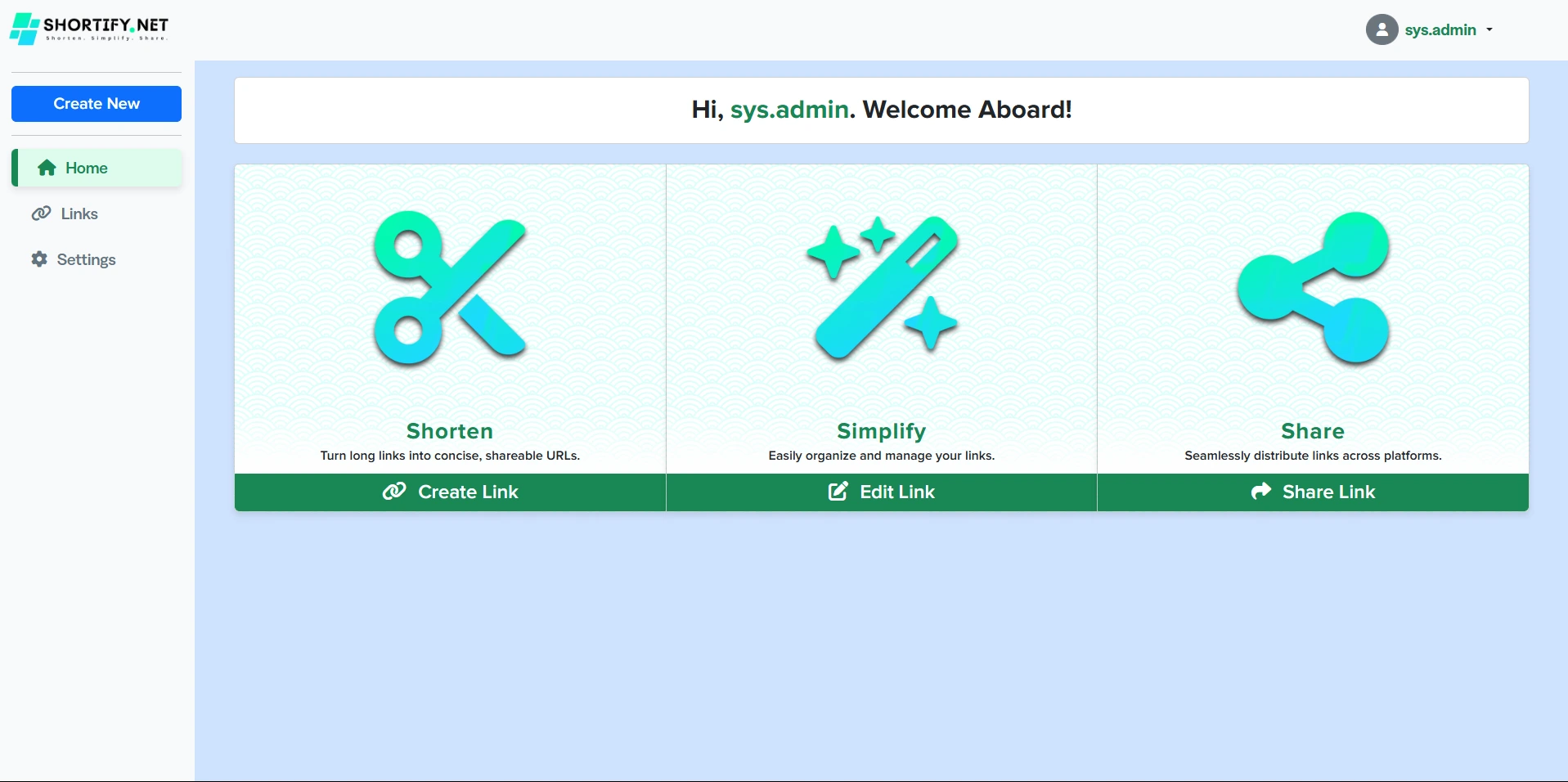
Task: Click the magic wand Simplify icon
Action: [x=882, y=288]
